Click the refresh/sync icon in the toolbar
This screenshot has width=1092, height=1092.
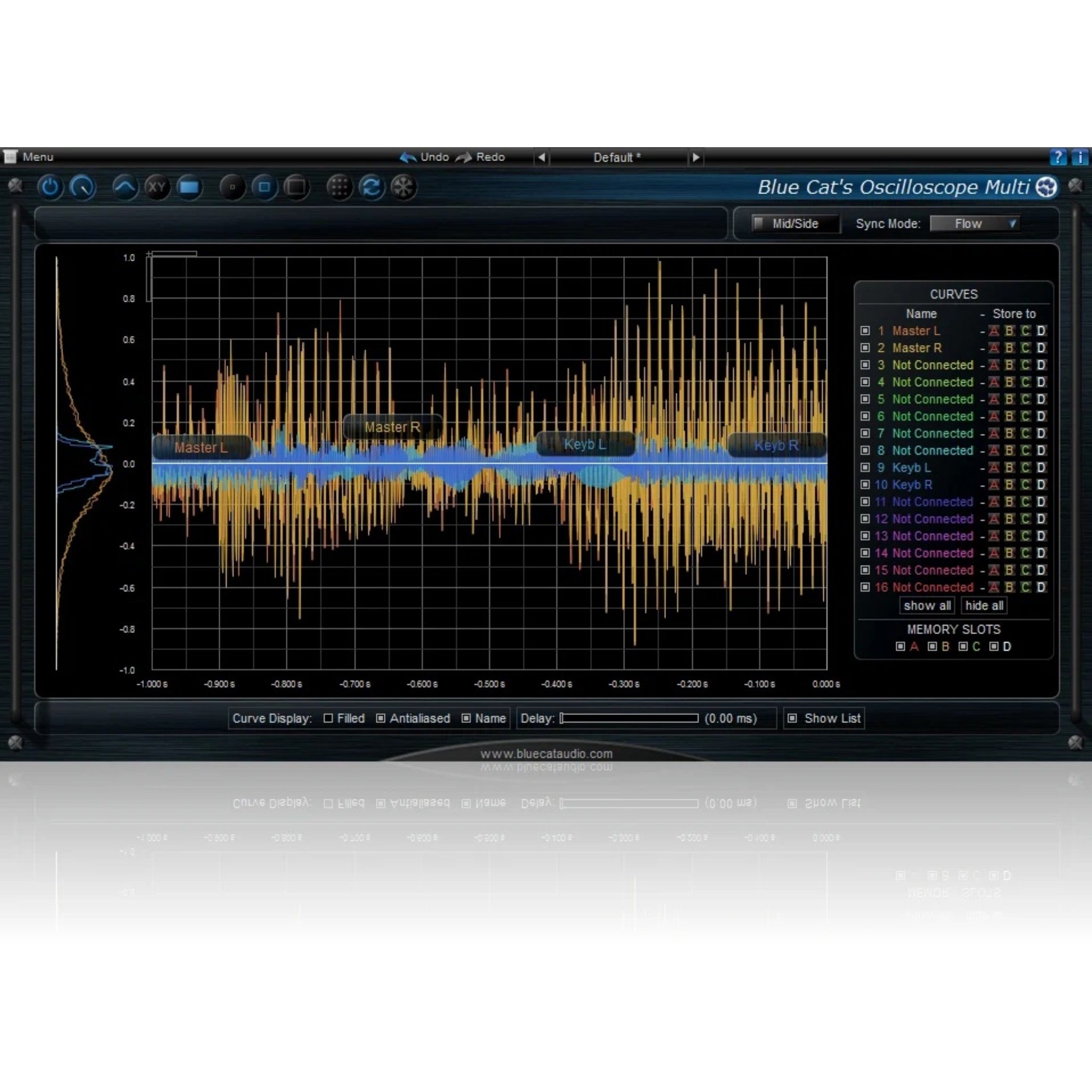(x=372, y=188)
